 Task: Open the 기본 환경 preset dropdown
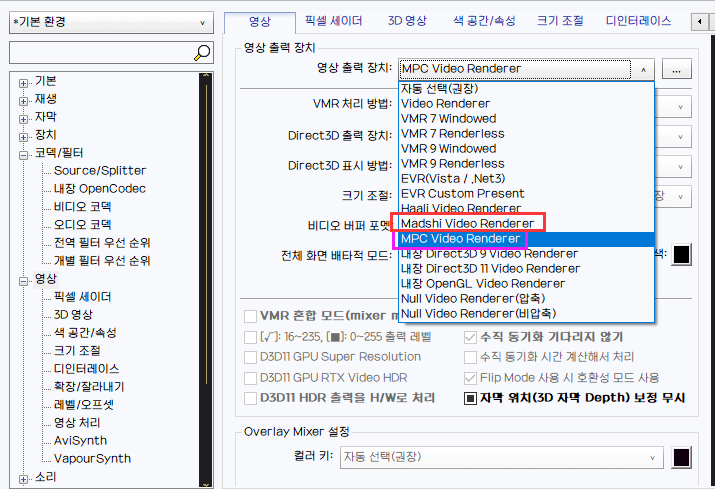tap(111, 22)
